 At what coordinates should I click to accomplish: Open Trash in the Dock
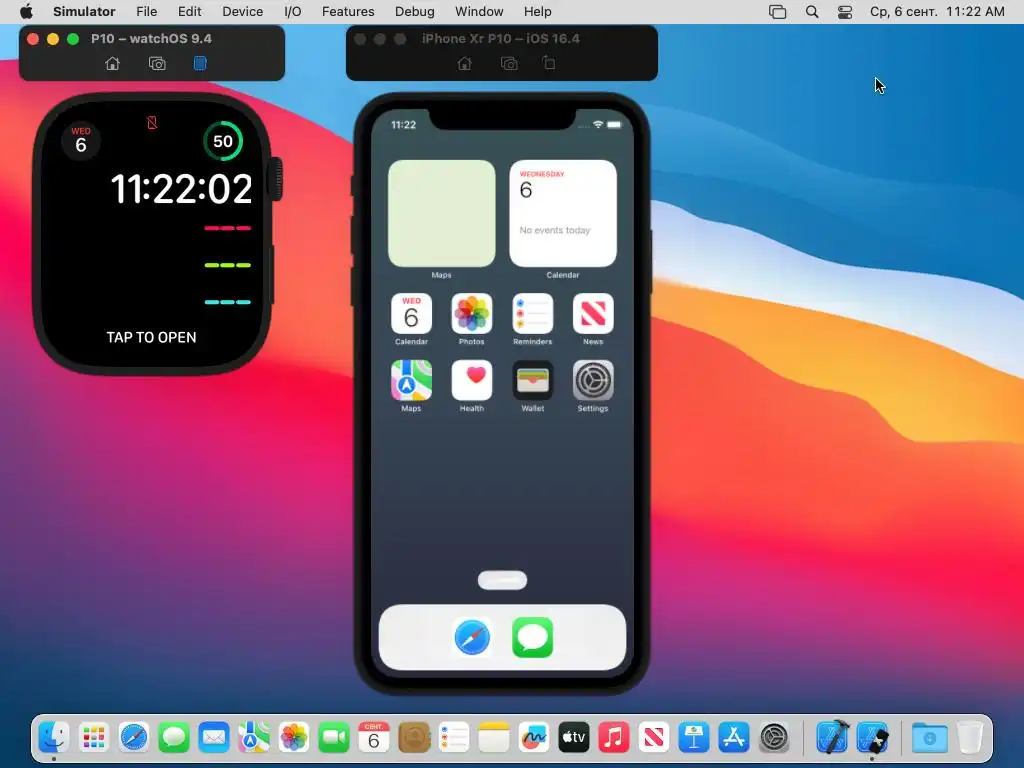tap(970, 738)
